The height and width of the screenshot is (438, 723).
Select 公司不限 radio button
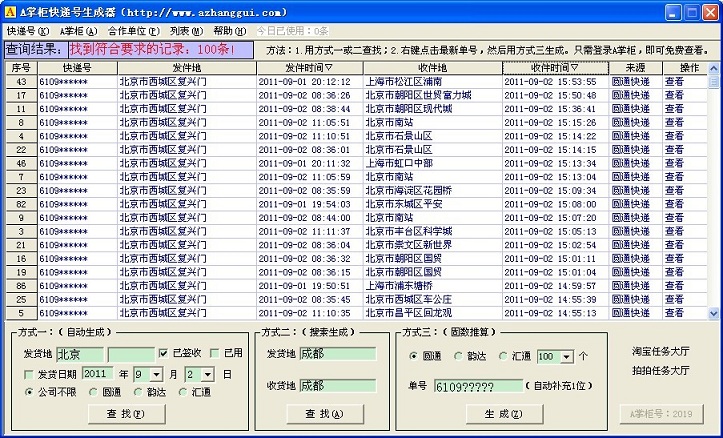click(x=30, y=392)
